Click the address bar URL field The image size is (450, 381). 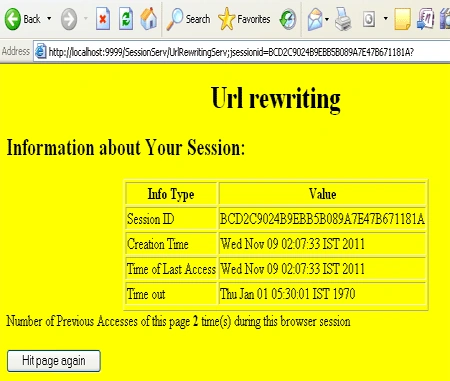(242, 52)
